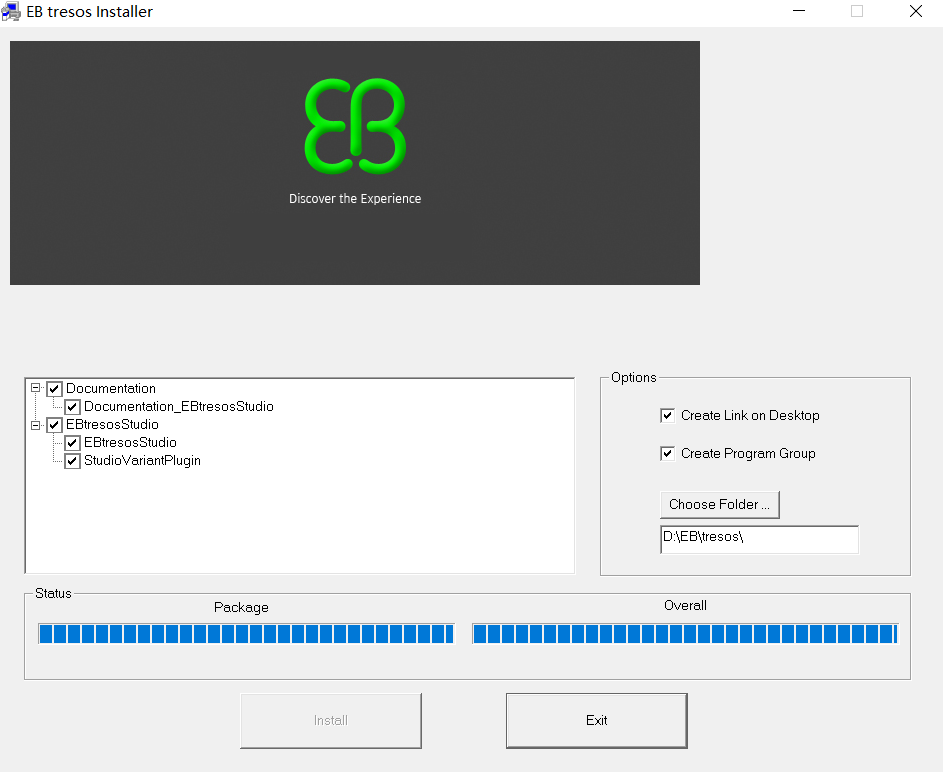This screenshot has height=772, width=943.
Task: Disable Create Link on Desktop option
Action: click(x=668, y=415)
